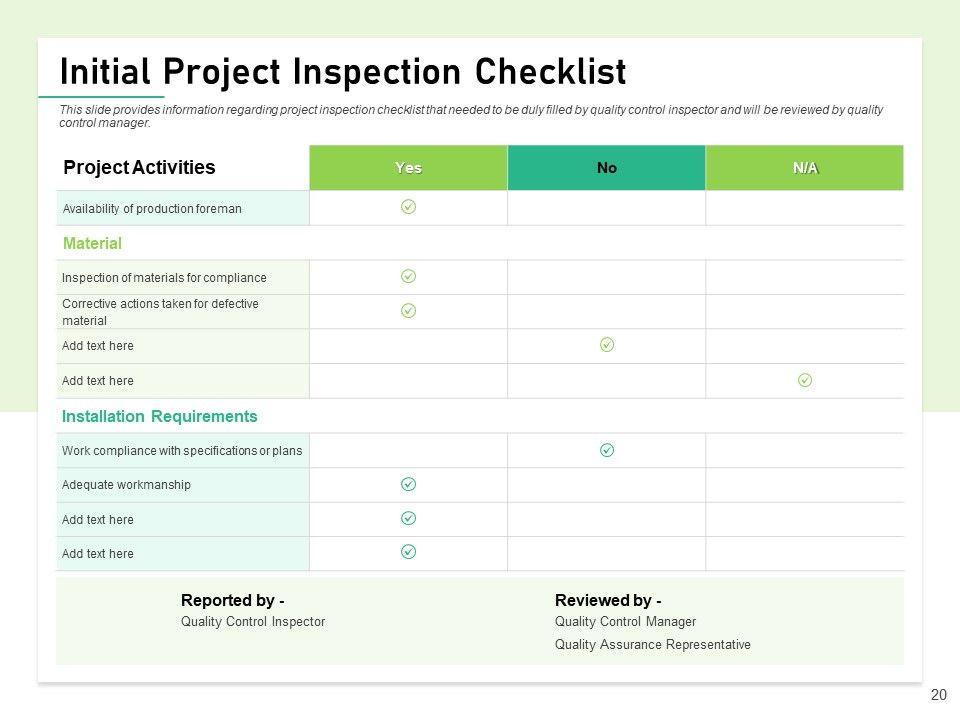Image resolution: width=960 pixels, height=720 pixels.
Task: Click the Yes checkmark for production foreman availability
Action: (408, 207)
